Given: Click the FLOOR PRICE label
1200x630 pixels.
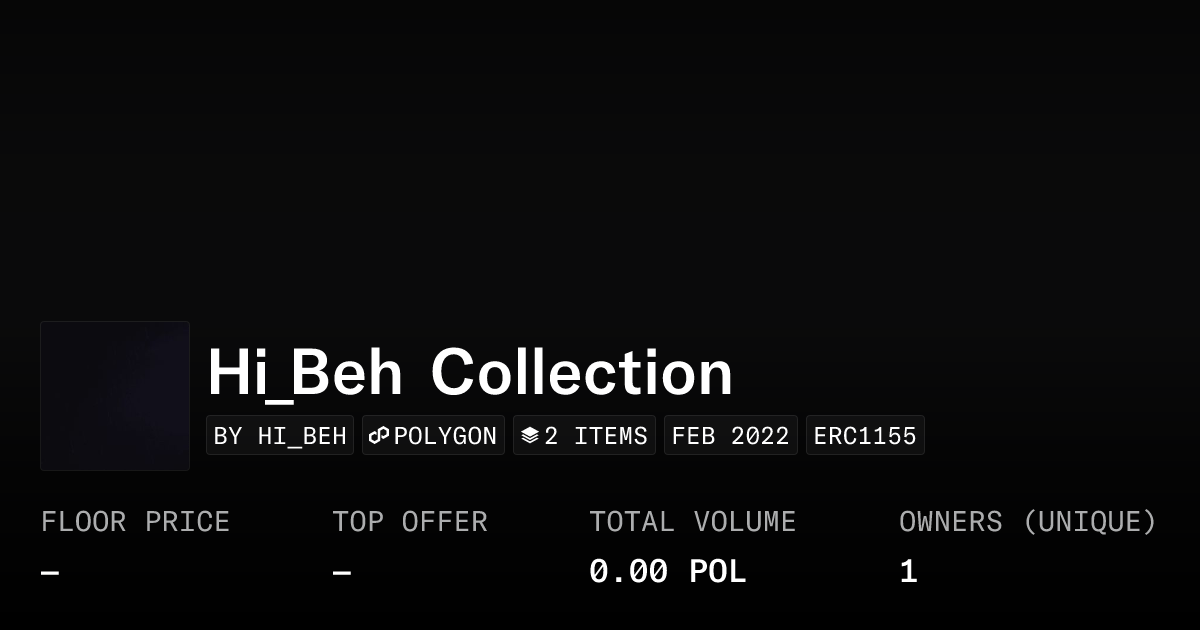Looking at the screenshot, I should tap(135, 522).
